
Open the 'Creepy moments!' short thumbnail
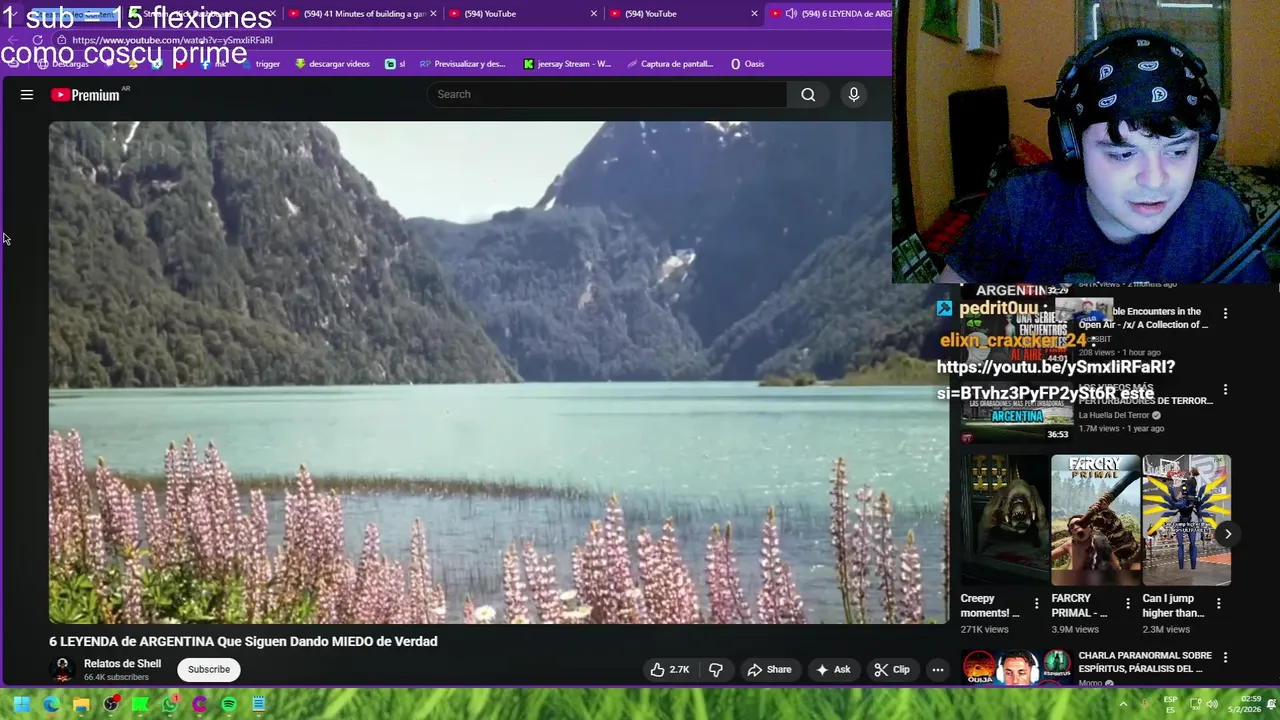tap(1005, 520)
